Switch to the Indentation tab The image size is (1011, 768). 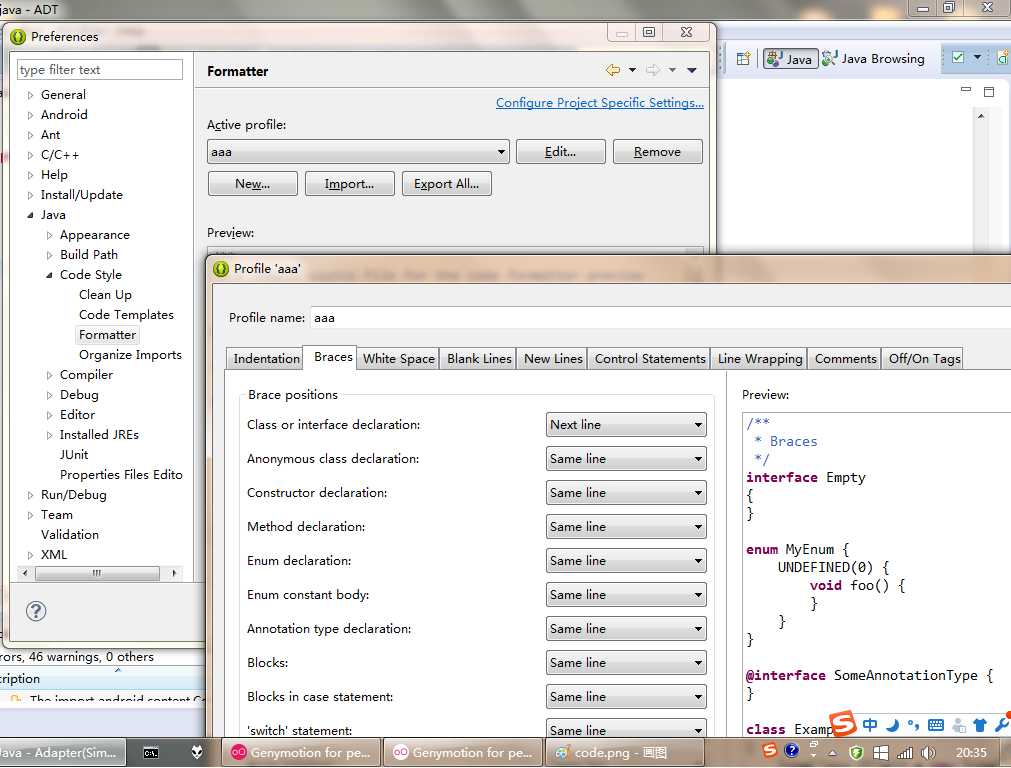click(266, 359)
